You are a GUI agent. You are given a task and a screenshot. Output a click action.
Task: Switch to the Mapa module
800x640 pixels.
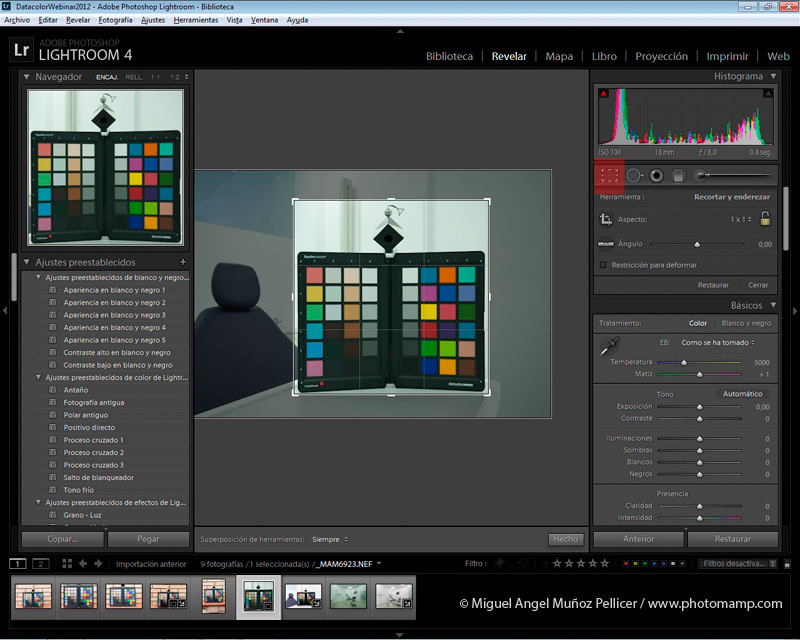tap(559, 56)
